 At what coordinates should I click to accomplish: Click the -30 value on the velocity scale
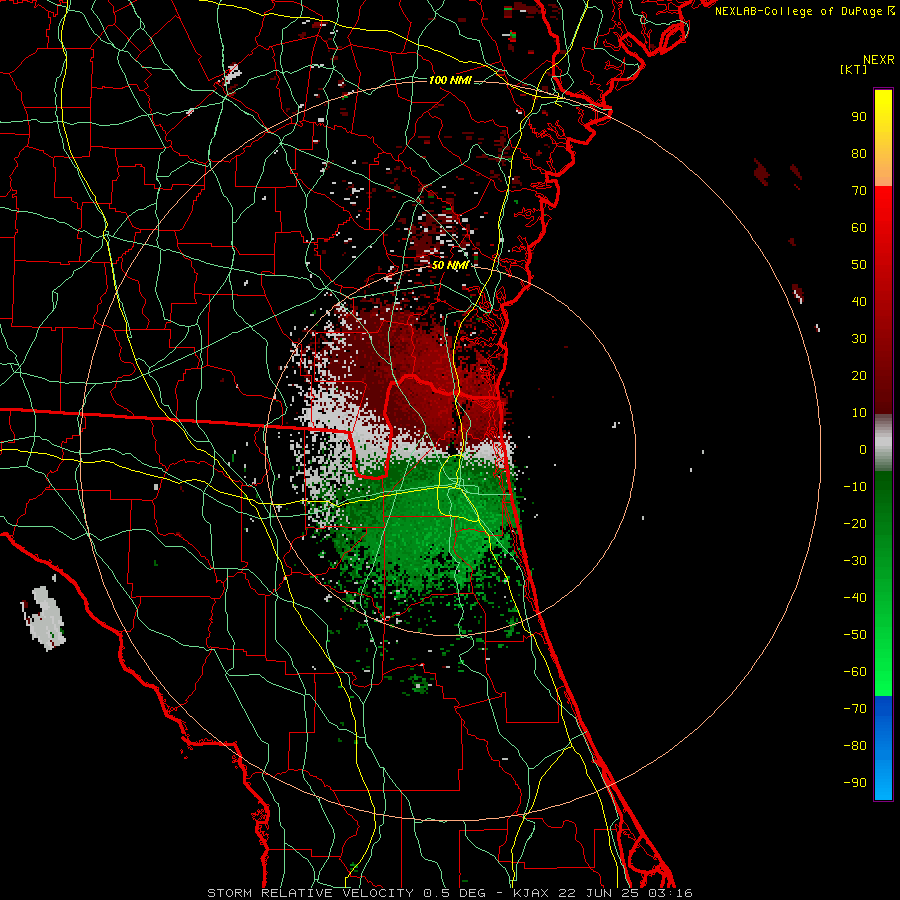[x=855, y=561]
